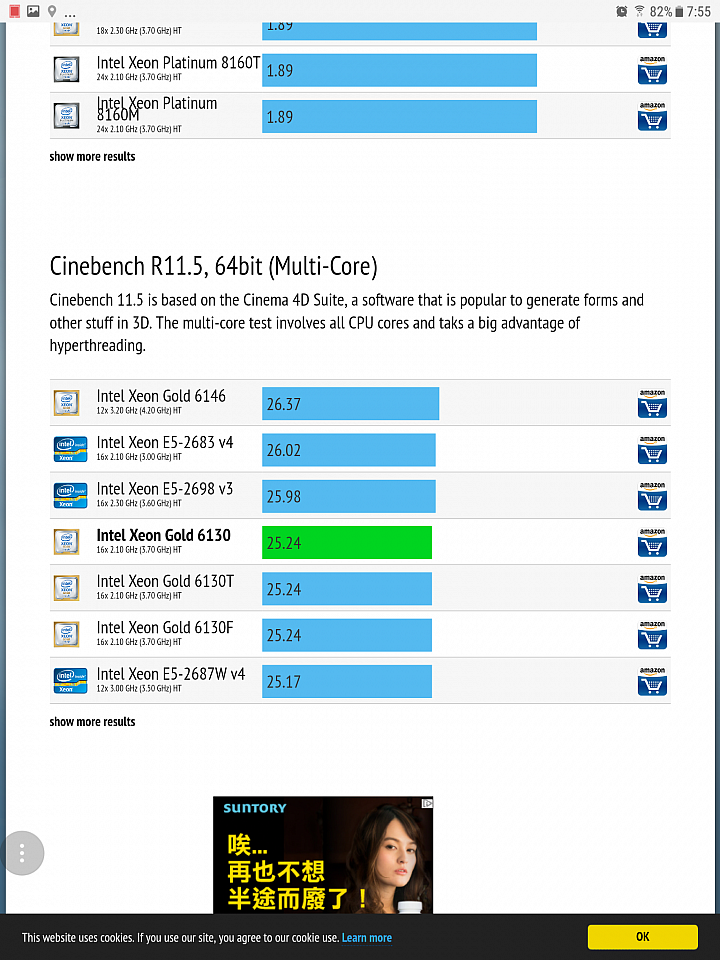This screenshot has width=720, height=960.
Task: Open Amazon cart for Xeon Gold 6130F
Action: coord(652,635)
